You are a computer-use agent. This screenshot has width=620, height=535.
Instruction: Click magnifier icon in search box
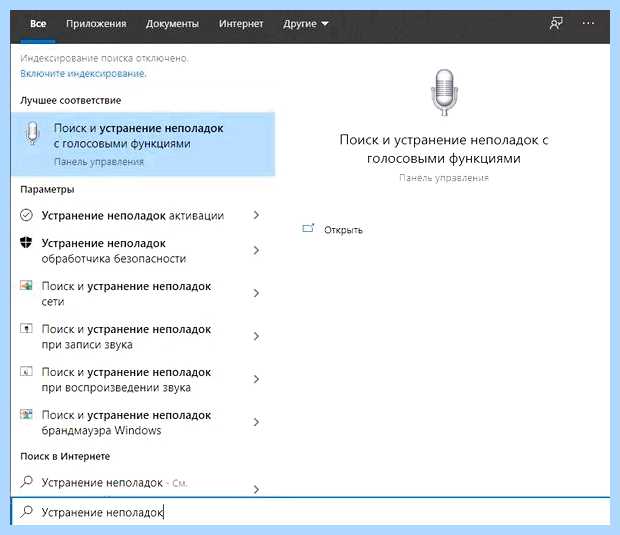(26, 512)
